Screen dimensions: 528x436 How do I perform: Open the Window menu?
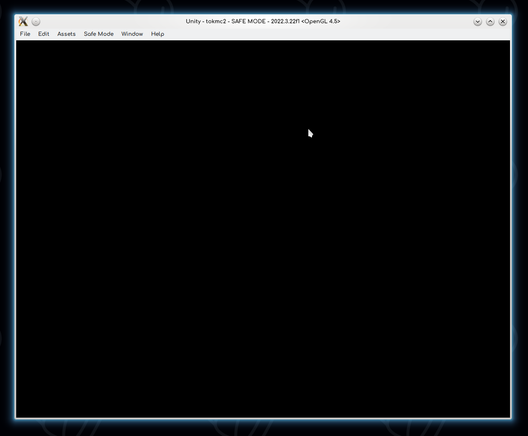pos(132,34)
